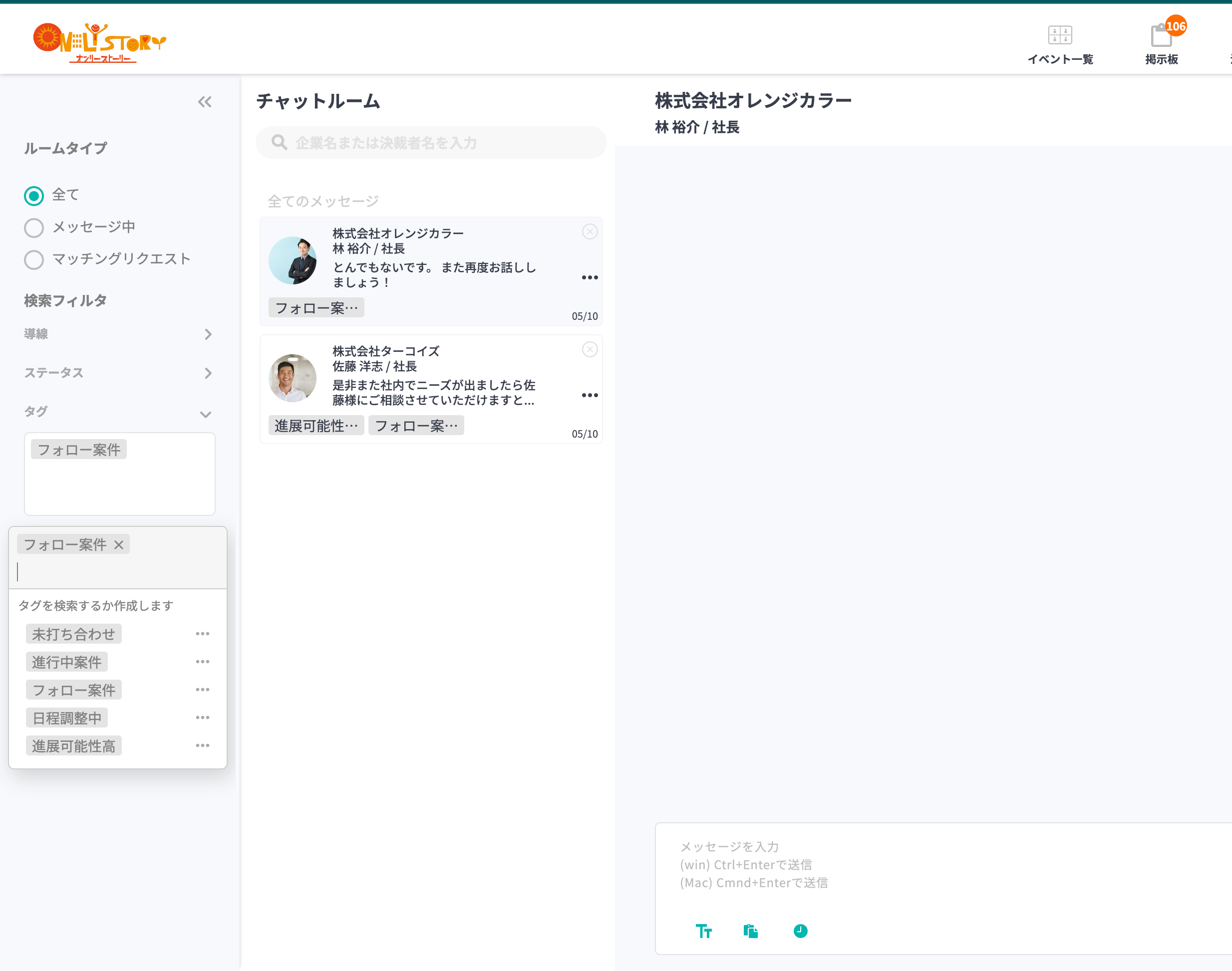Select マッチングリクエスト room type
This screenshot has height=971, width=1232.
click(x=34, y=259)
